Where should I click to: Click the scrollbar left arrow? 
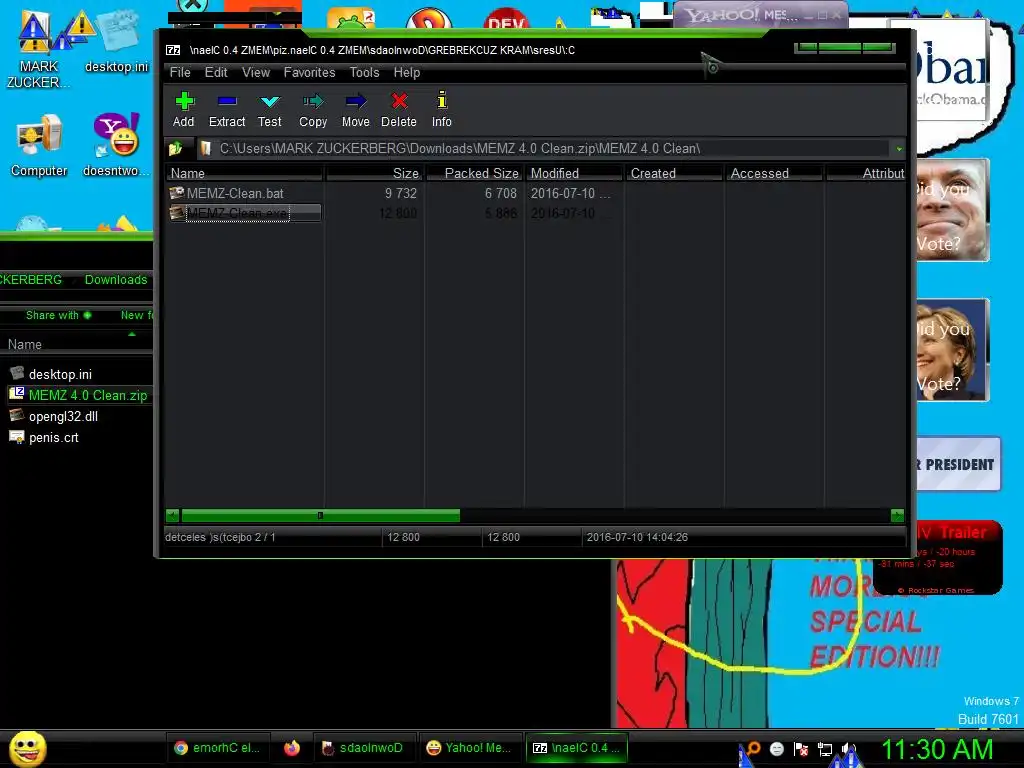click(x=172, y=515)
